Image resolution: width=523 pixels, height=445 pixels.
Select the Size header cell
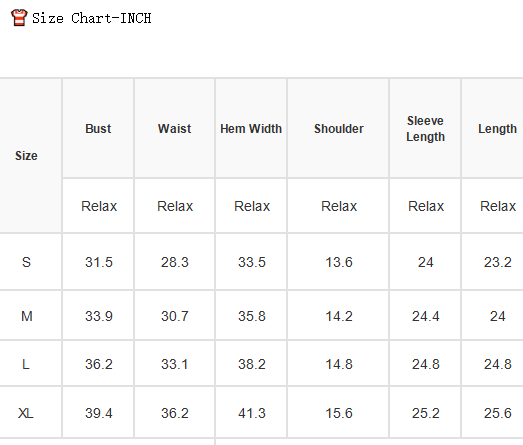26,156
